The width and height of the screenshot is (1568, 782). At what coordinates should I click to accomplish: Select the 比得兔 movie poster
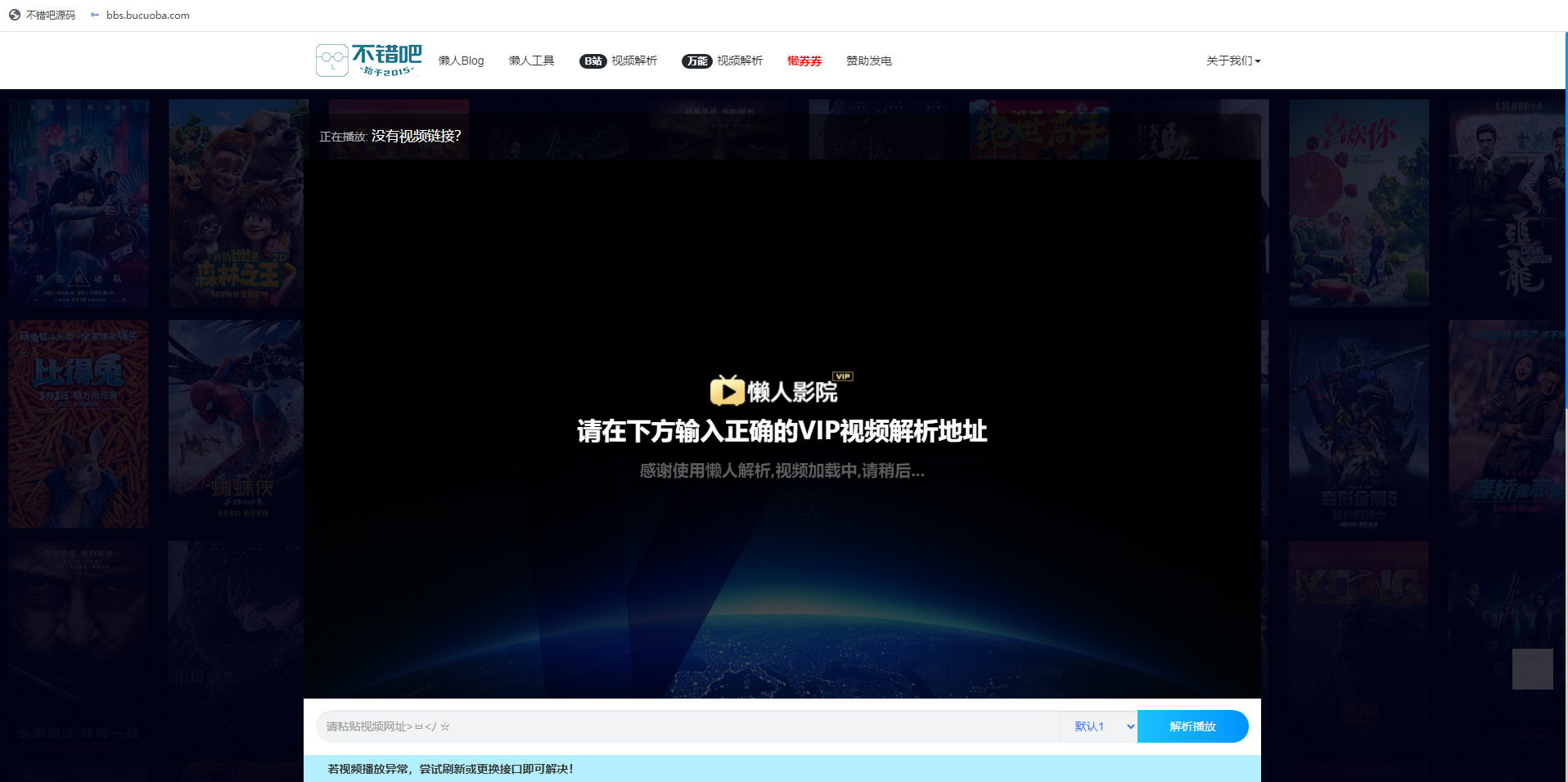79,424
